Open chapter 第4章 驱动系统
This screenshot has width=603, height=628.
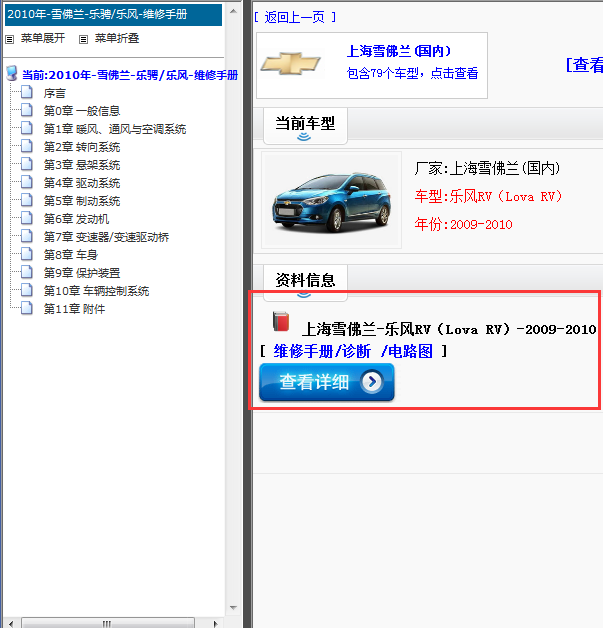82,183
